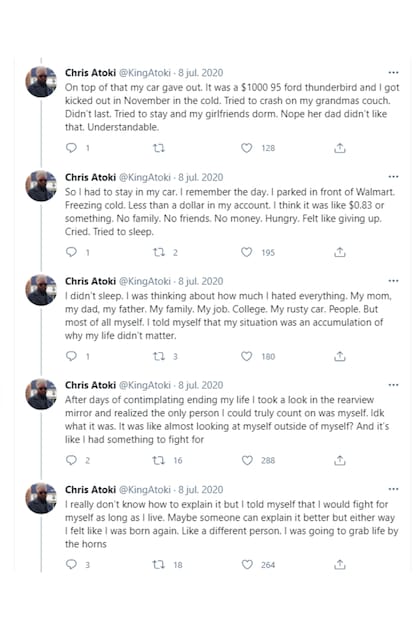The image size is (420, 630).
Task: Open the @KingAtoki handle on the last tweet
Action: (x=145, y=490)
